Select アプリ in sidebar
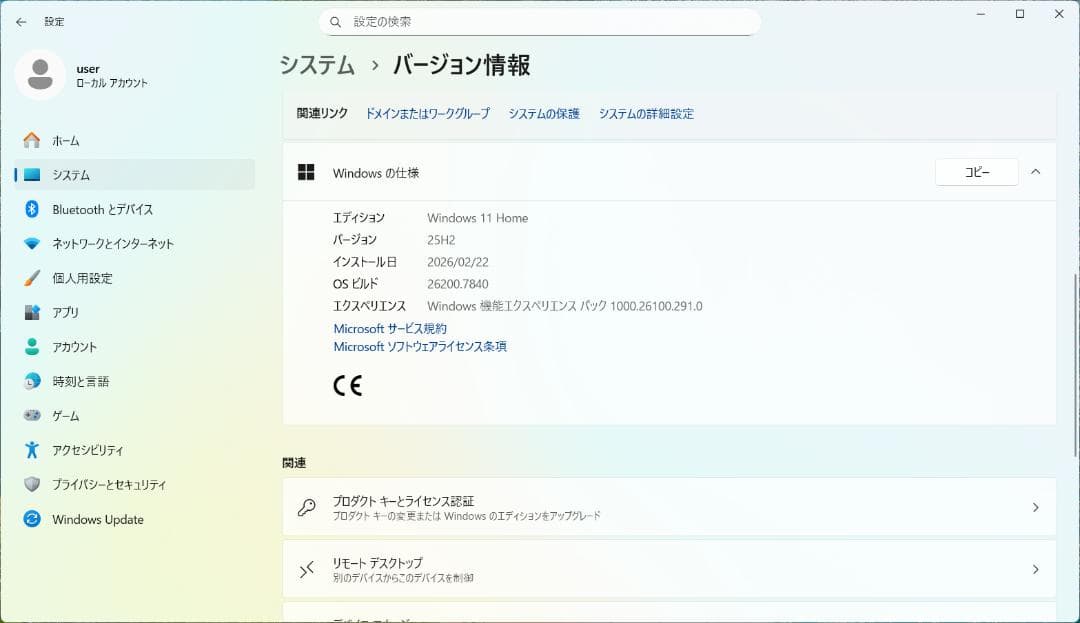Image resolution: width=1080 pixels, height=623 pixels. point(134,313)
